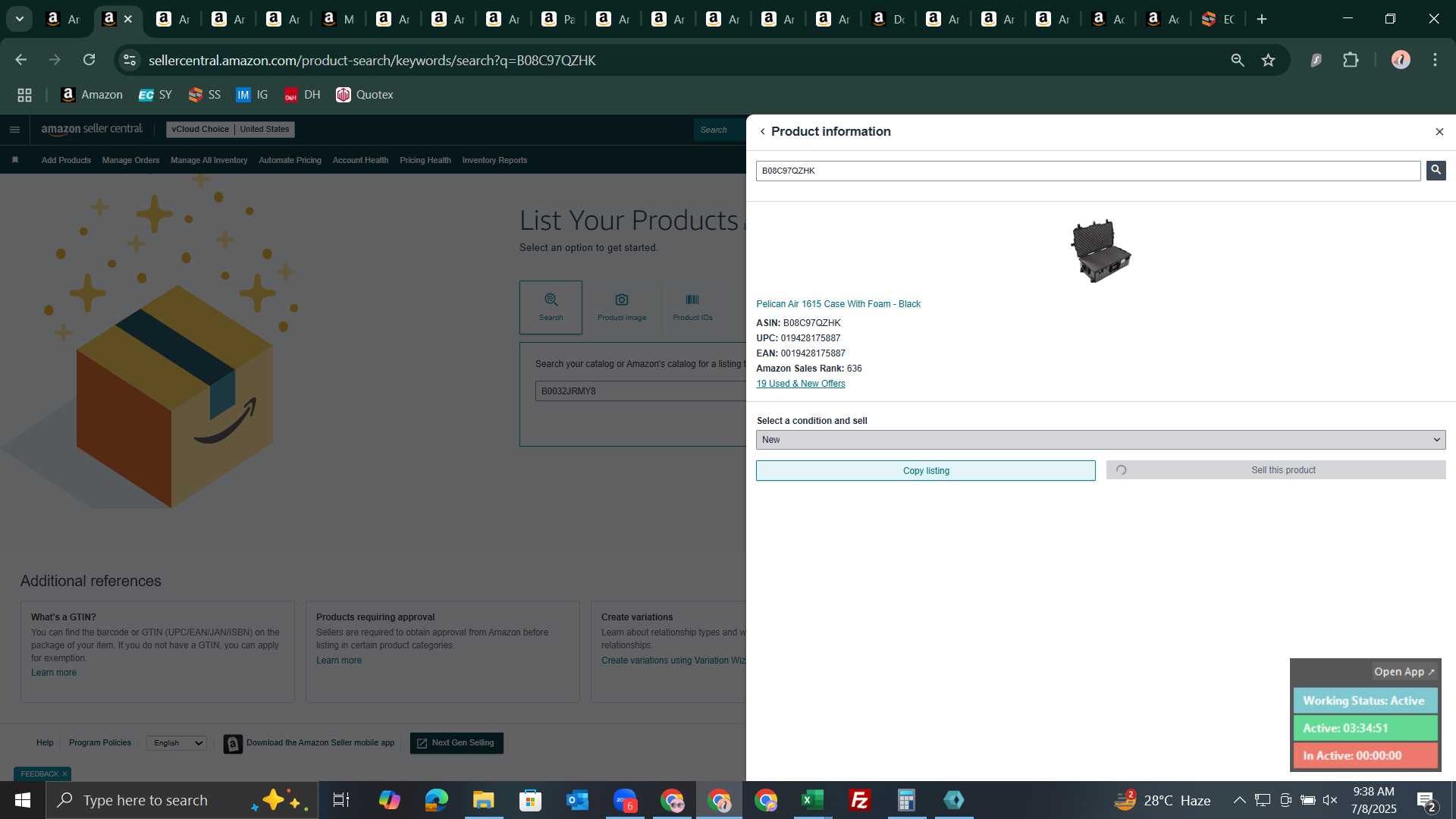This screenshot has height=819, width=1456.
Task: Open Inventory Reports menu item
Action: pos(494,160)
